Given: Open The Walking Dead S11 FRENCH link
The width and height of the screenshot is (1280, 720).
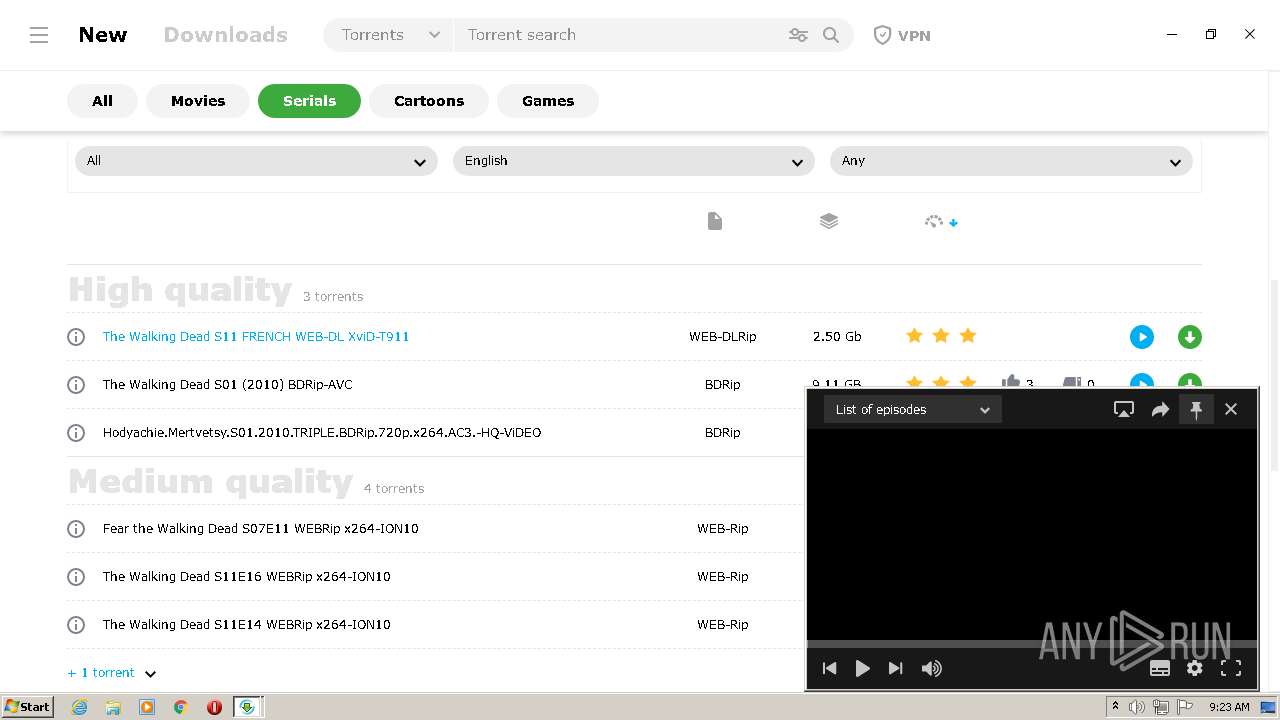Looking at the screenshot, I should coord(256,337).
